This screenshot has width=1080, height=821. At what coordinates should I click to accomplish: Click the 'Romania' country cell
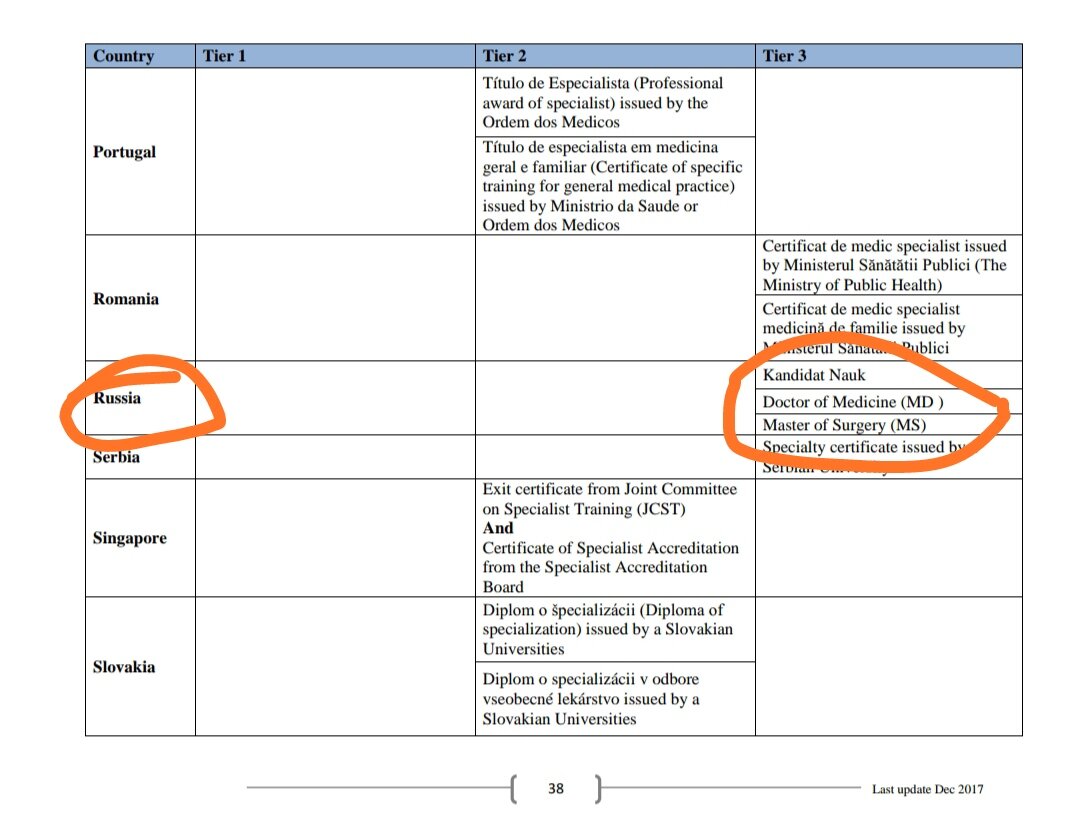coord(141,298)
